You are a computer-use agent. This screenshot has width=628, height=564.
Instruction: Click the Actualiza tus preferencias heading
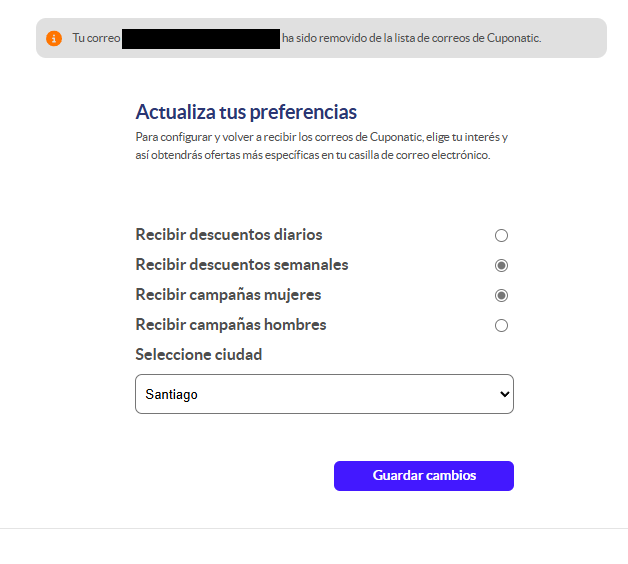[x=246, y=112]
